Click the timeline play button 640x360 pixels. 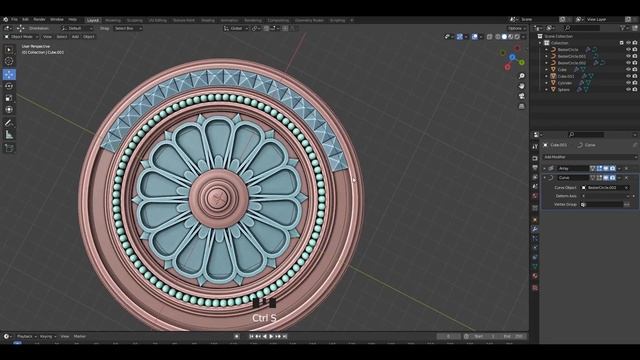pyautogui.click(x=271, y=336)
